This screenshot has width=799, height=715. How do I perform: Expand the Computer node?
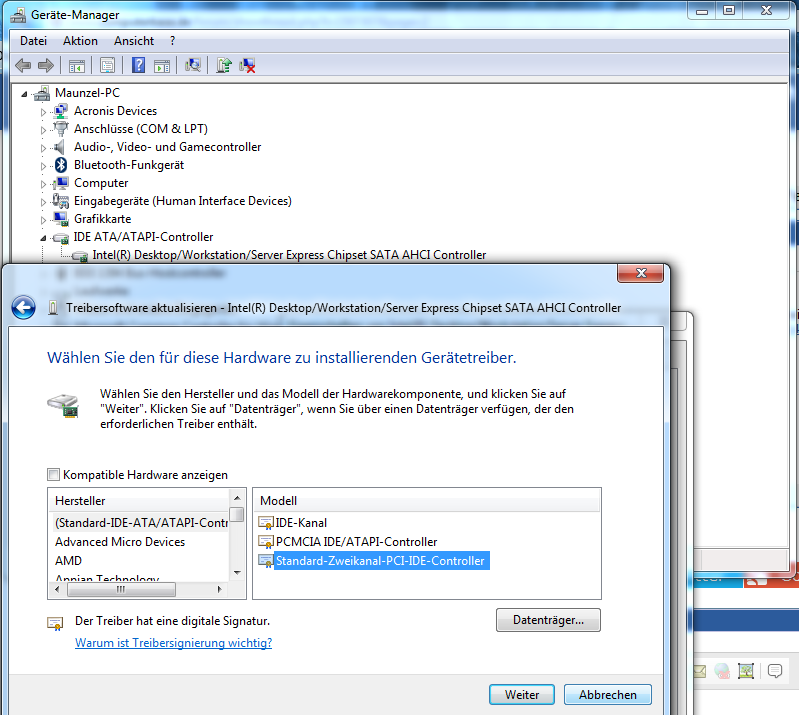coord(43,184)
